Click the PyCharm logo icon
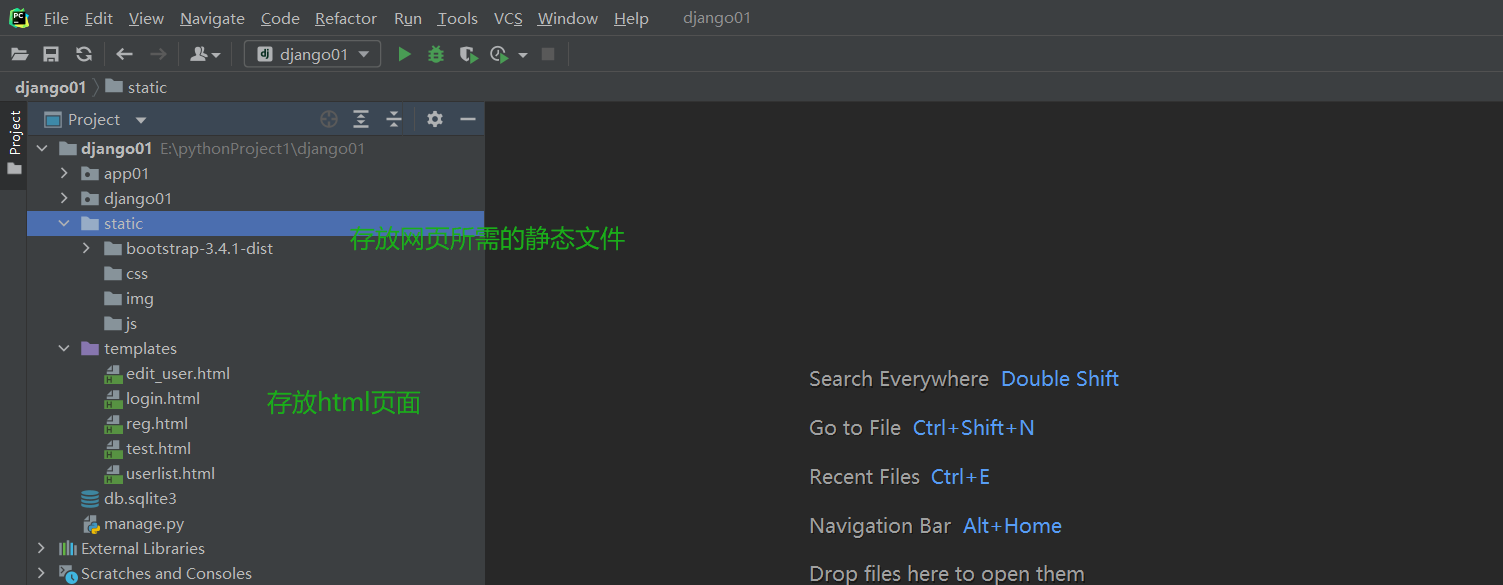Screen dimensions: 1503x585 (x=19, y=18)
